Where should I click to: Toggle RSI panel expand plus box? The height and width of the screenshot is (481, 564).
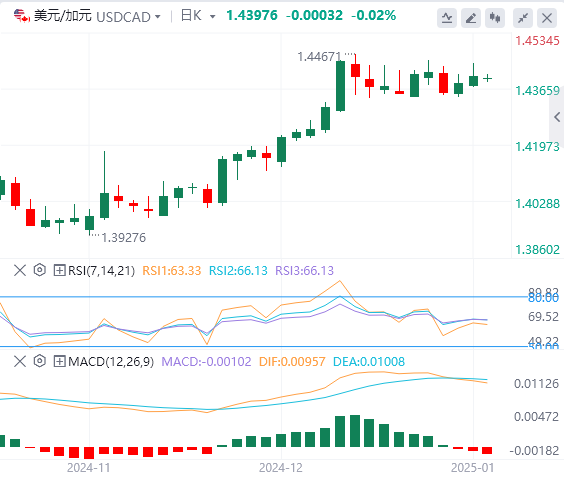tap(59, 270)
